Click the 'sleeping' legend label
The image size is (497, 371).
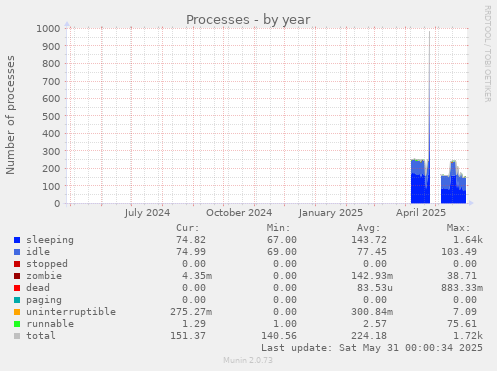pos(50,240)
